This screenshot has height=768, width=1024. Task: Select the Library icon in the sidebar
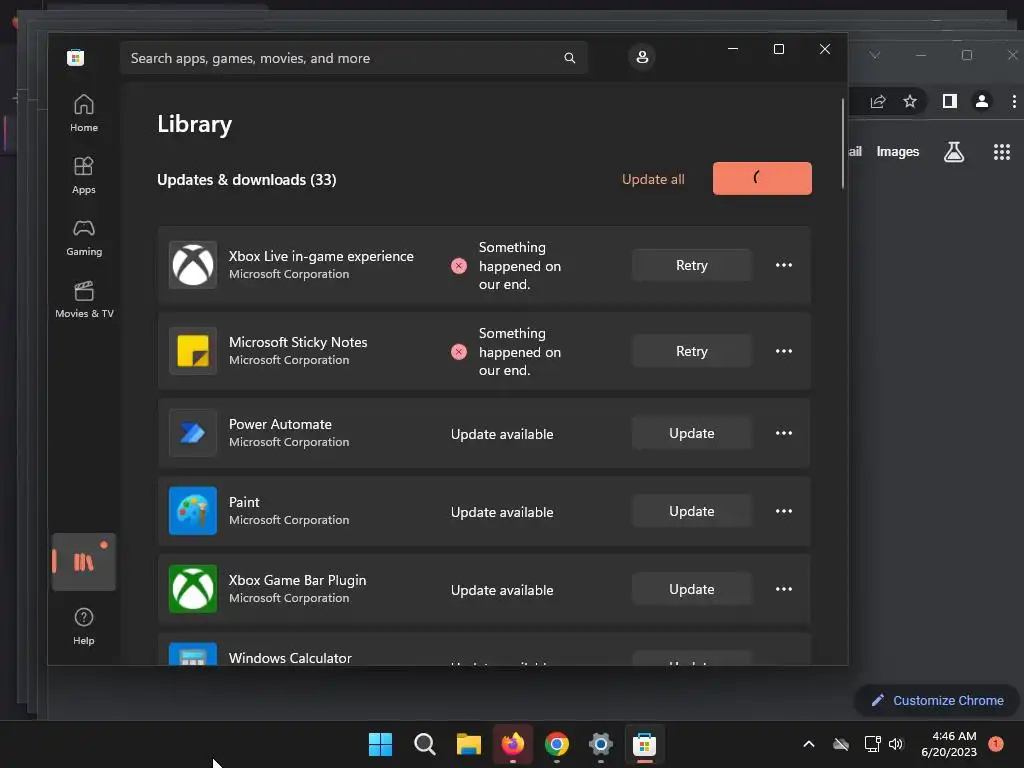[x=84, y=562]
